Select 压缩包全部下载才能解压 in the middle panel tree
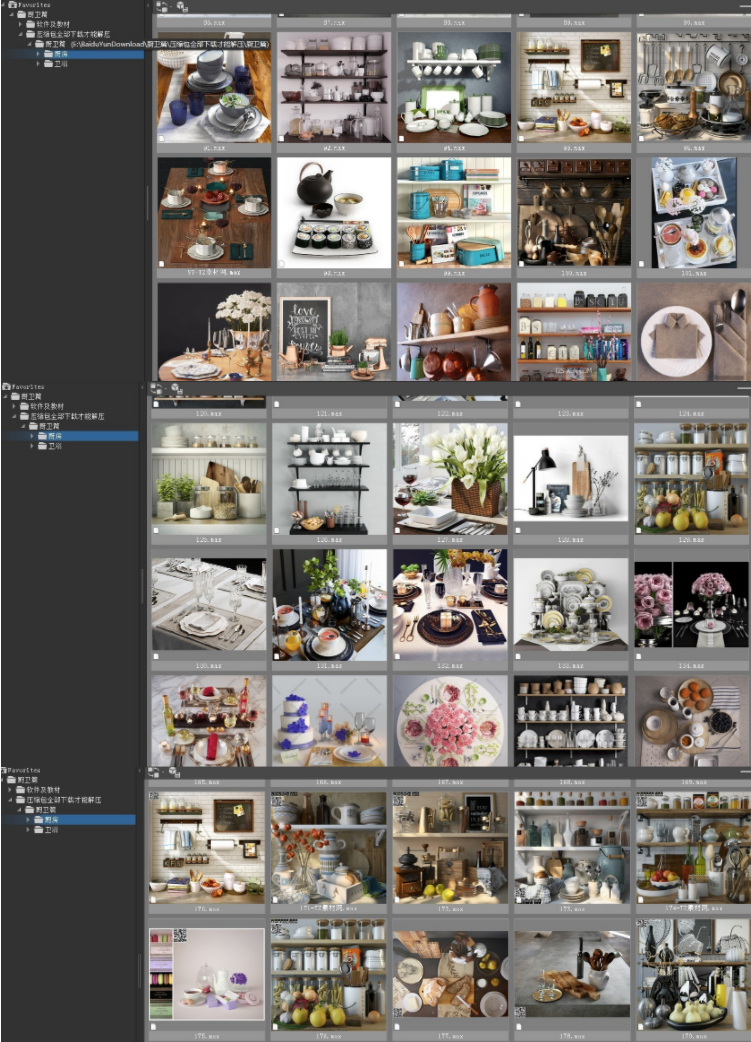 (x=67, y=416)
